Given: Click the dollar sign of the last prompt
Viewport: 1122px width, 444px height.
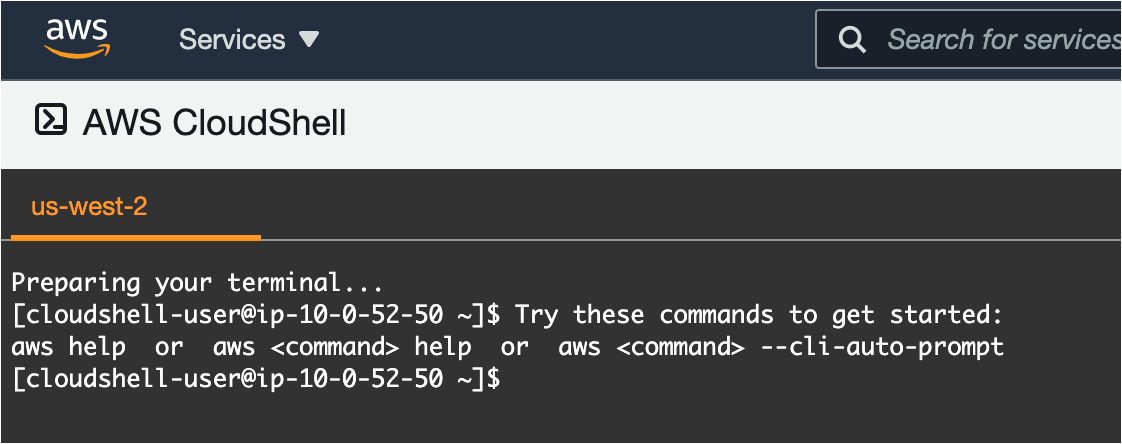Looking at the screenshot, I should pos(491,379).
